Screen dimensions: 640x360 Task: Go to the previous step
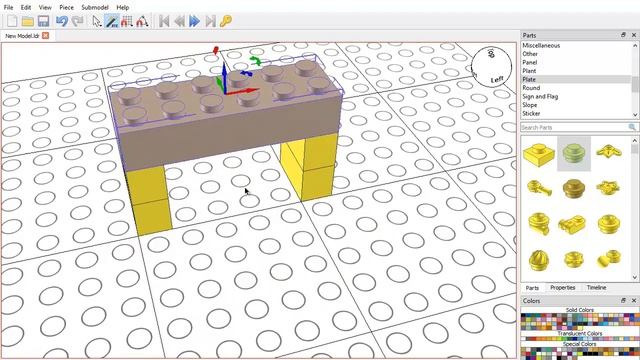click(x=179, y=21)
